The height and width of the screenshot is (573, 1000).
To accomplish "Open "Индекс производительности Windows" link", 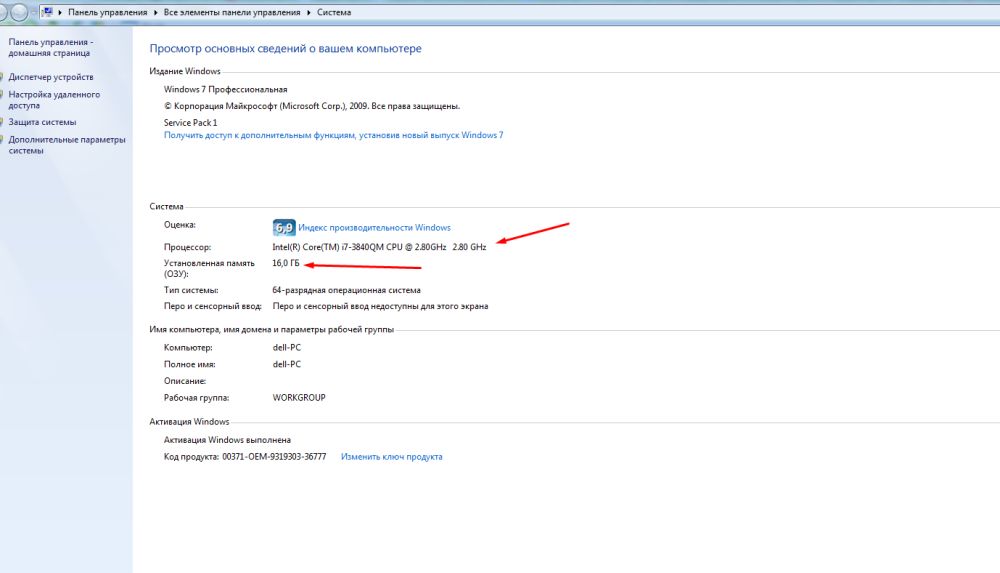I will click(374, 228).
